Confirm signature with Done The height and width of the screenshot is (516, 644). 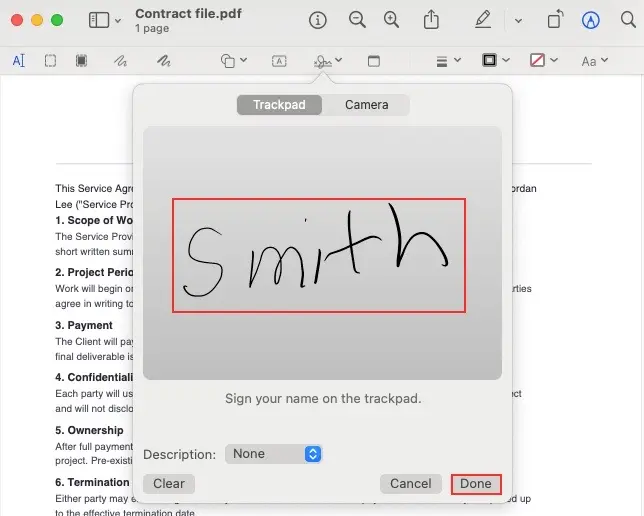(x=476, y=484)
